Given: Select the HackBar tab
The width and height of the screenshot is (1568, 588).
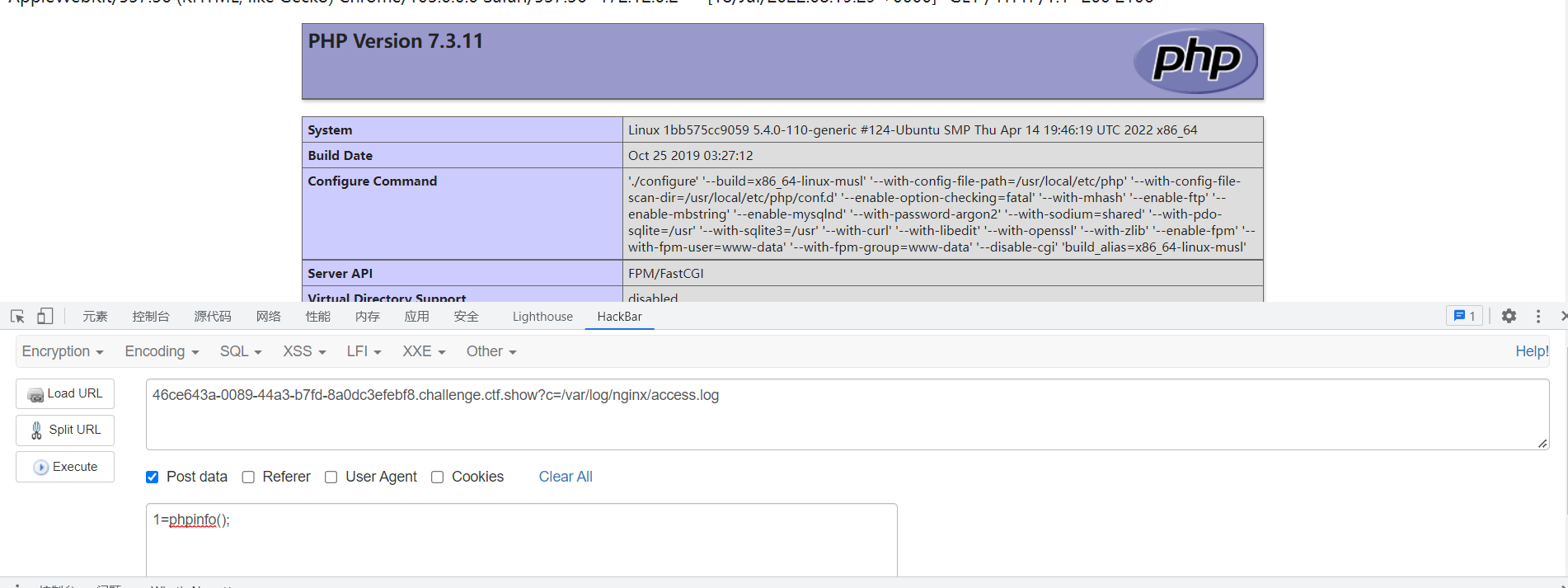Looking at the screenshot, I should (x=619, y=317).
